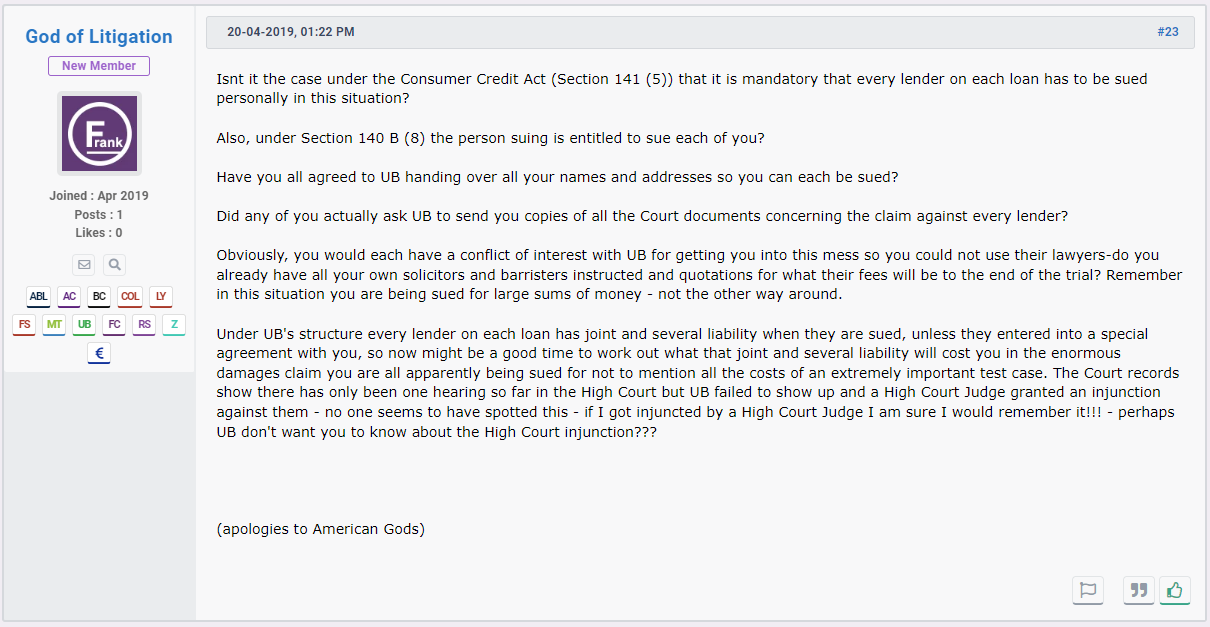Click the Euro symbol badge
1210x627 pixels.
(99, 353)
